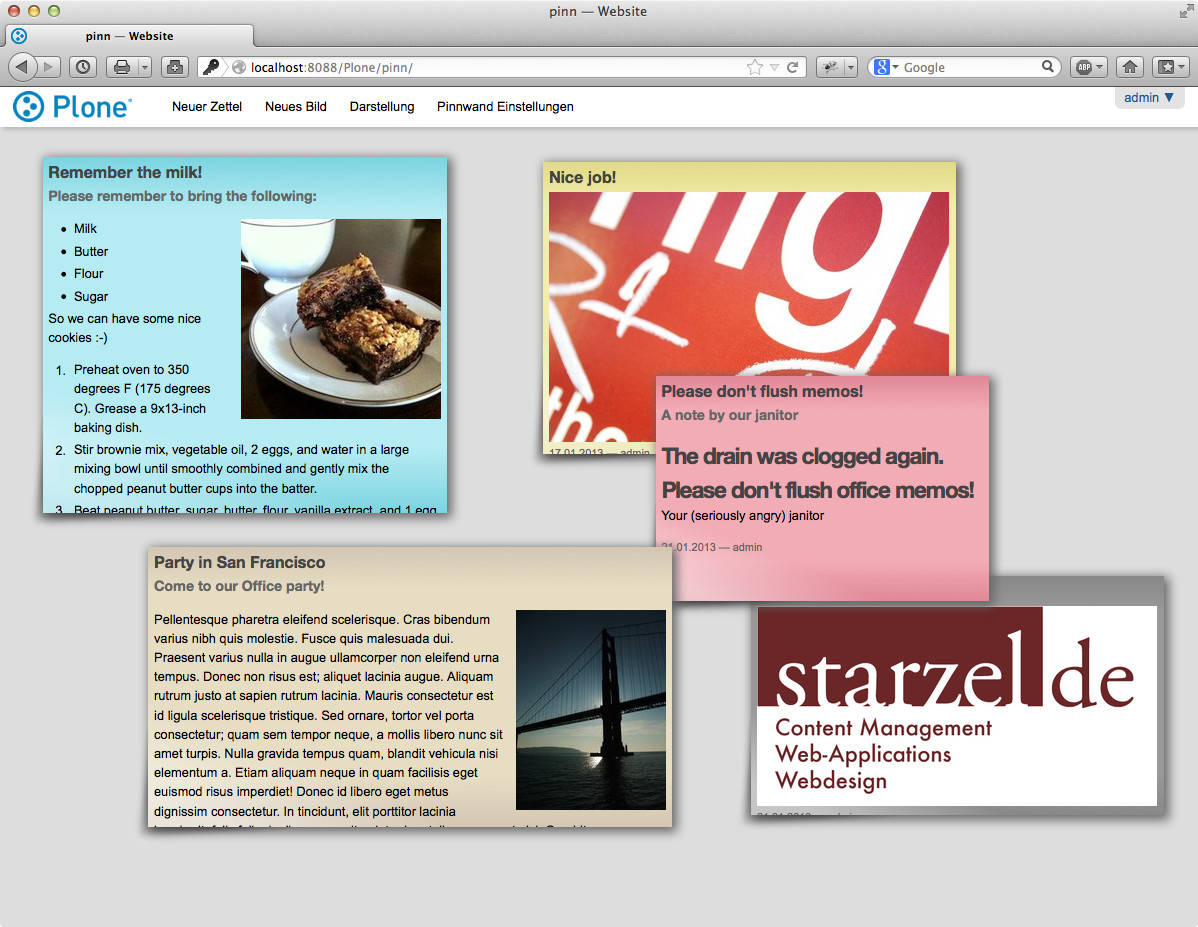The height and width of the screenshot is (927, 1198).
Task: Go back with the browser Back arrow
Action: pyautogui.click(x=22, y=67)
